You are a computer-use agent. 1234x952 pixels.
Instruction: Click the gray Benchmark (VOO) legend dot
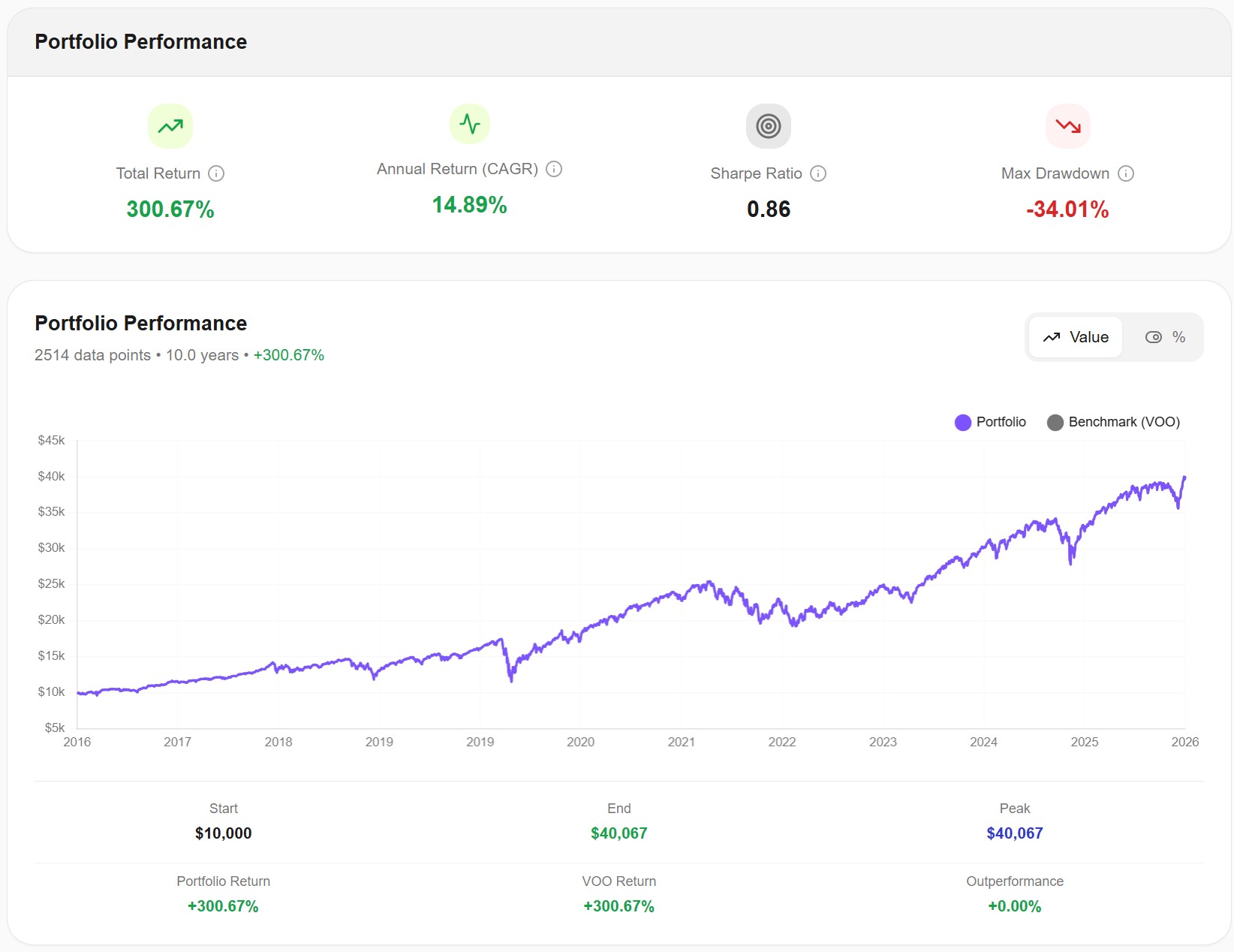(x=1055, y=422)
